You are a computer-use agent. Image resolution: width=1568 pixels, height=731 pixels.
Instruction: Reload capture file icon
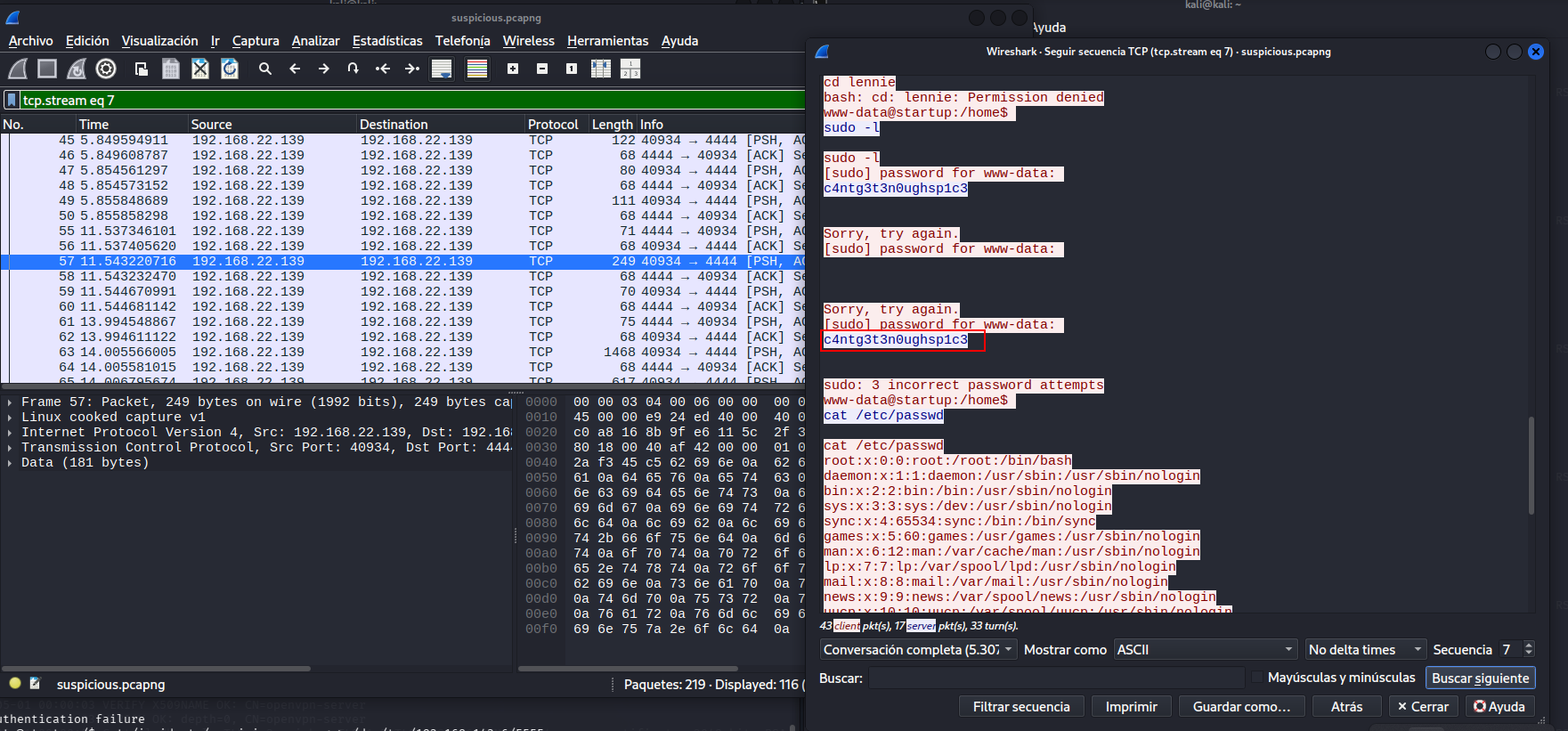coord(230,69)
